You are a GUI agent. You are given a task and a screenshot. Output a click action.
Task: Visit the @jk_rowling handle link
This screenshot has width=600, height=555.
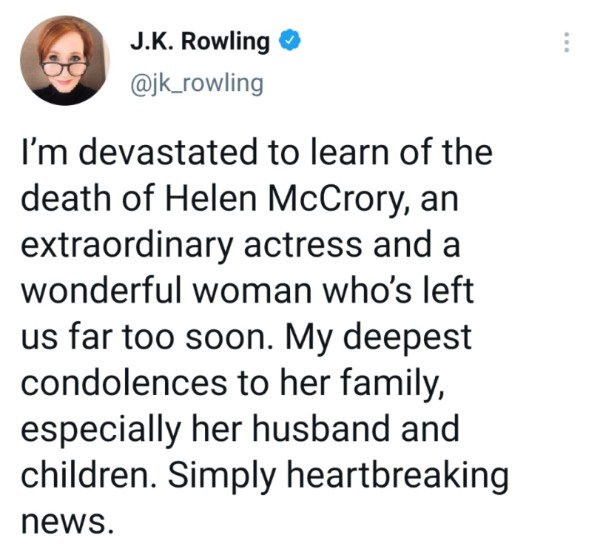(197, 84)
